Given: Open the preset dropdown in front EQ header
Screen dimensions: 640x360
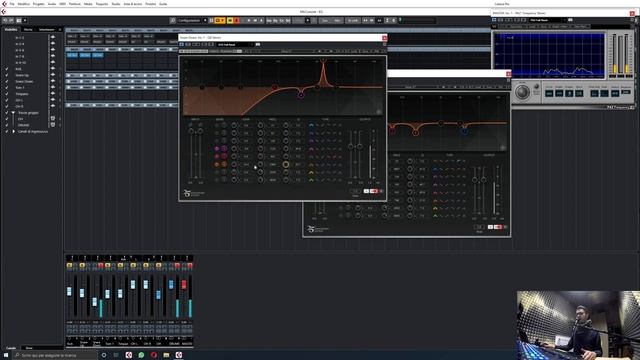Looking at the screenshot, I should [x=236, y=44].
